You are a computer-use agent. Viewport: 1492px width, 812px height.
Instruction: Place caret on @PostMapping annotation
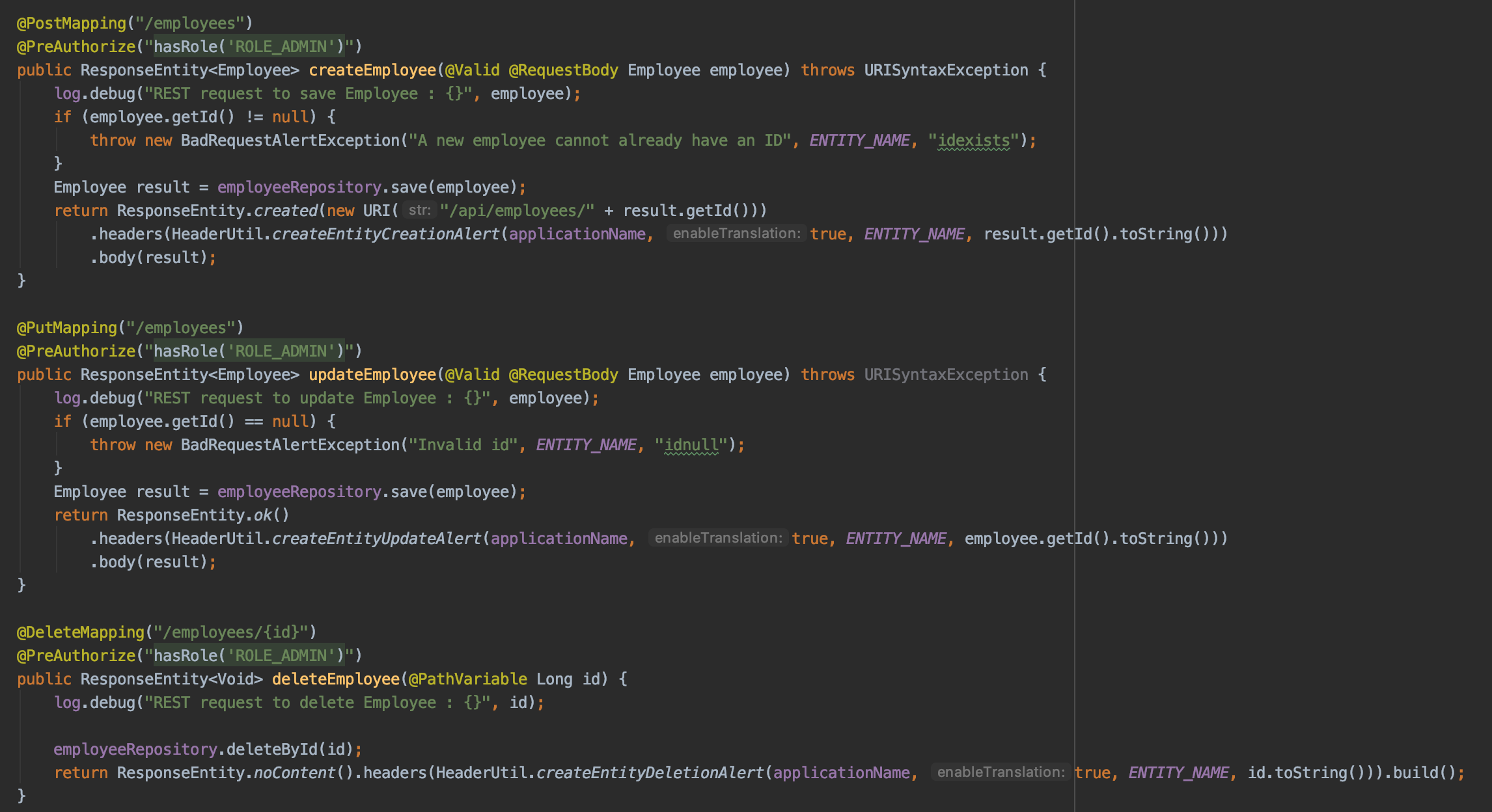[72, 23]
